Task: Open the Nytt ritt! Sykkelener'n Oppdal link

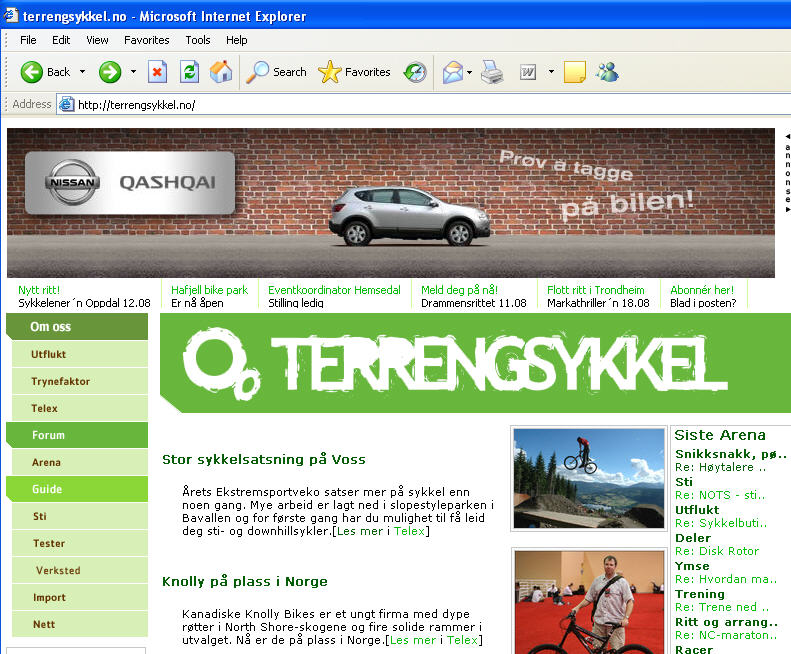Action: pos(84,296)
